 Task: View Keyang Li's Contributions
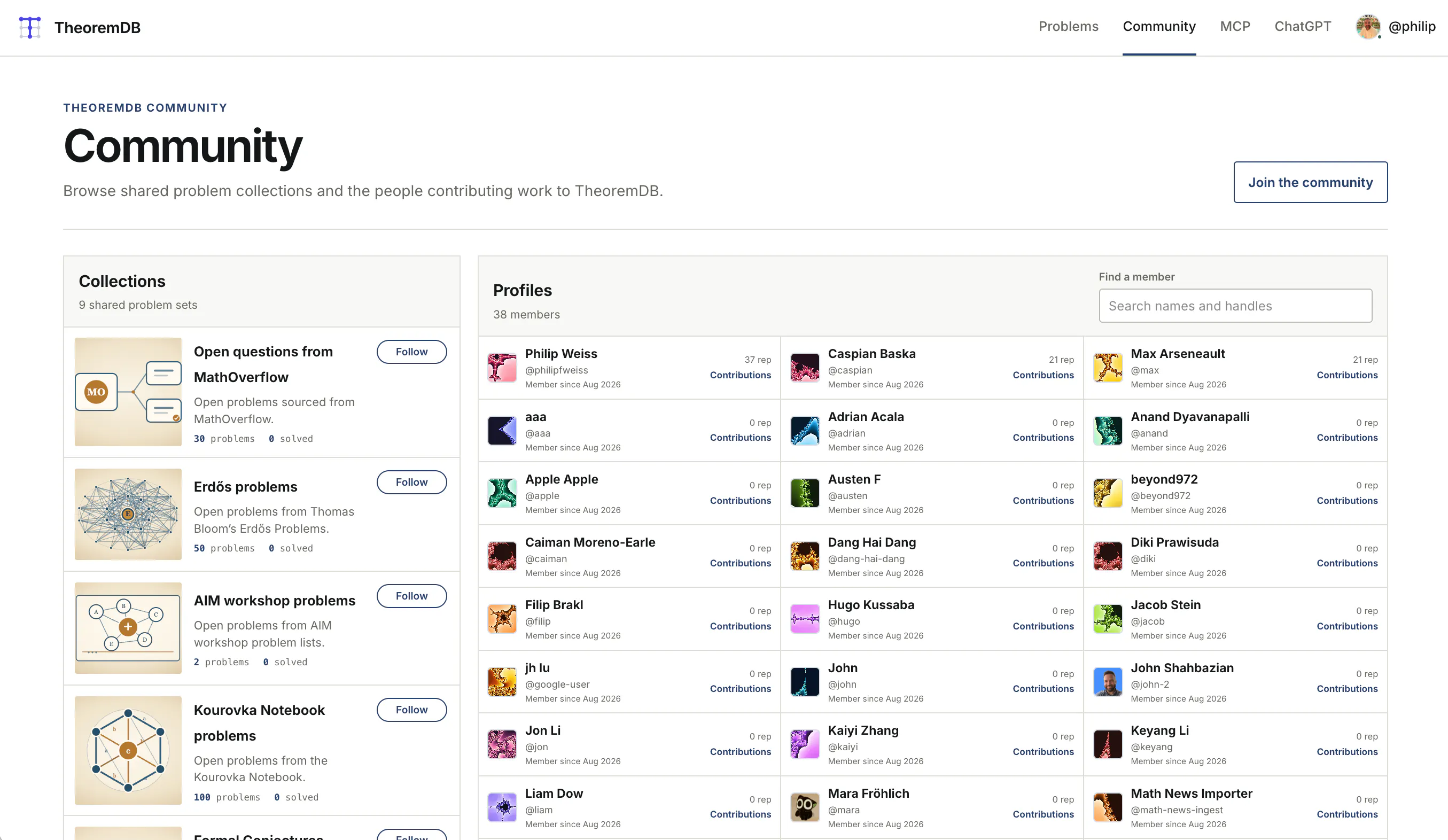coord(1347,751)
